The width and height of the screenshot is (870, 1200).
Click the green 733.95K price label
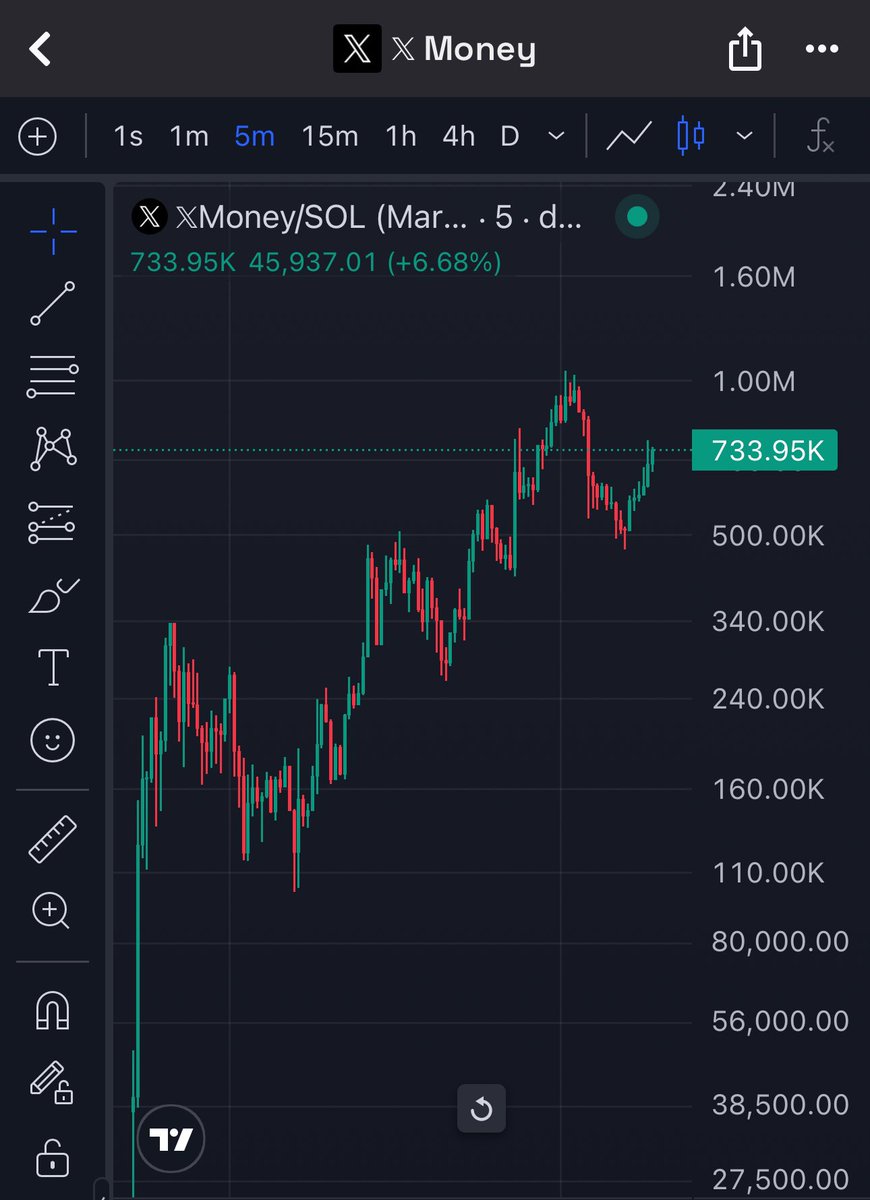764,451
